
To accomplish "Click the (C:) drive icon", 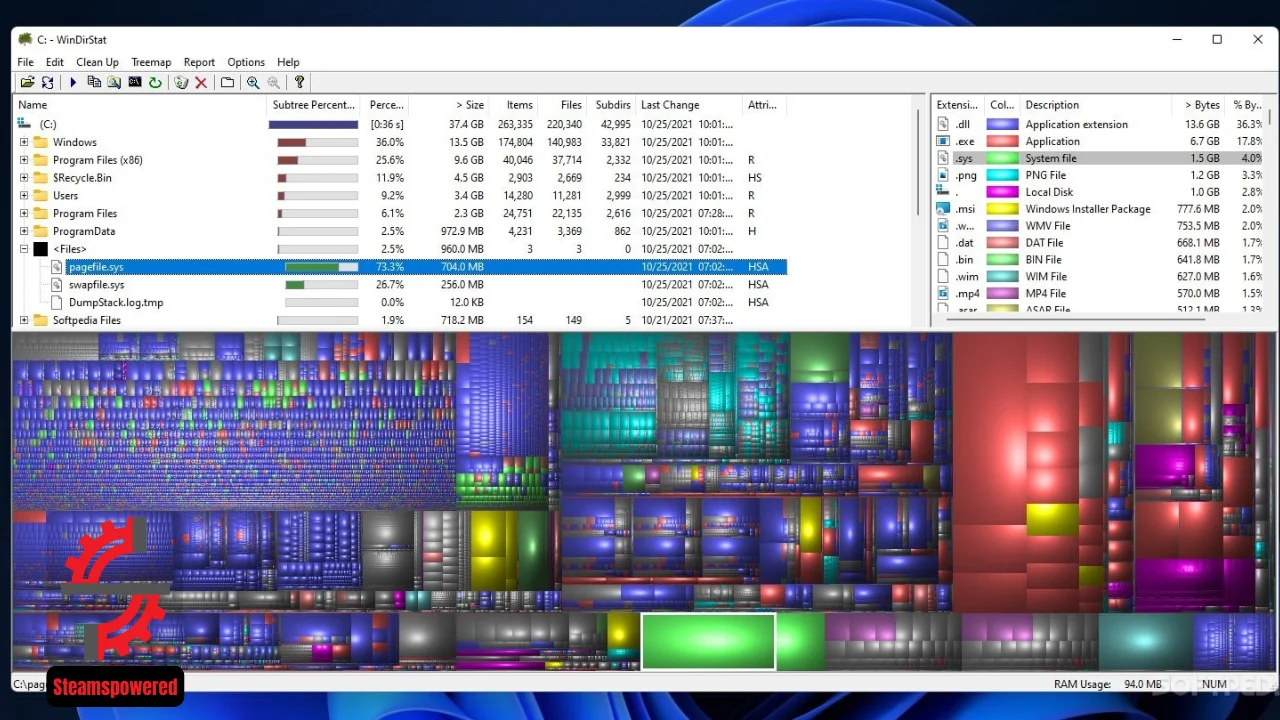I will point(26,124).
